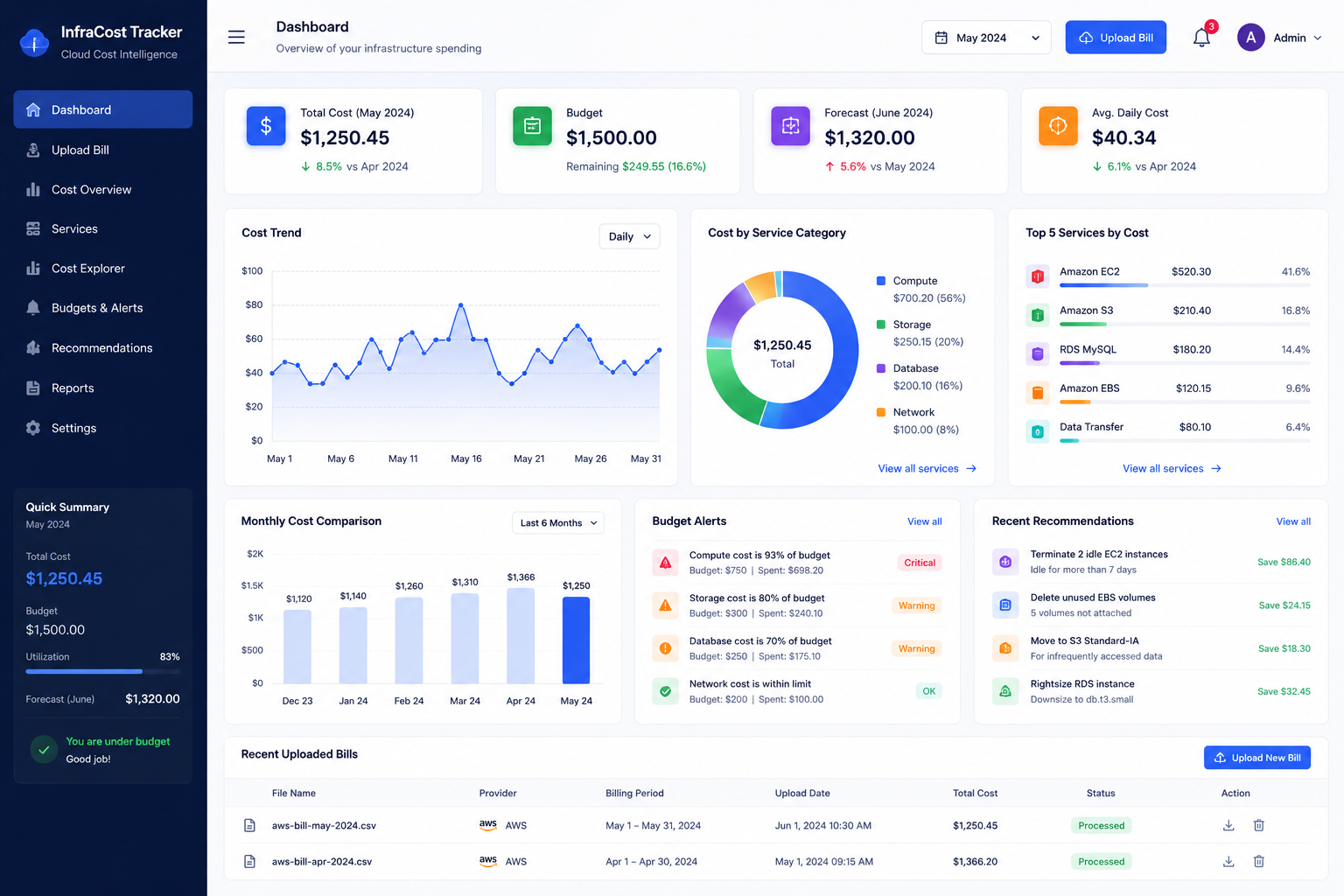Delete the aws-bill-apr-2024.csv bill
The width and height of the screenshot is (1344, 896).
tap(1259, 861)
